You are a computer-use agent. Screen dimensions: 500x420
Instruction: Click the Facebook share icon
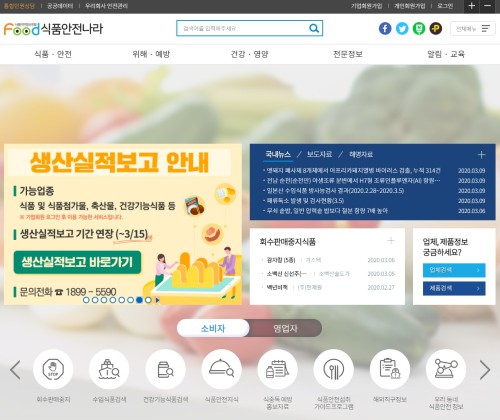point(385,28)
